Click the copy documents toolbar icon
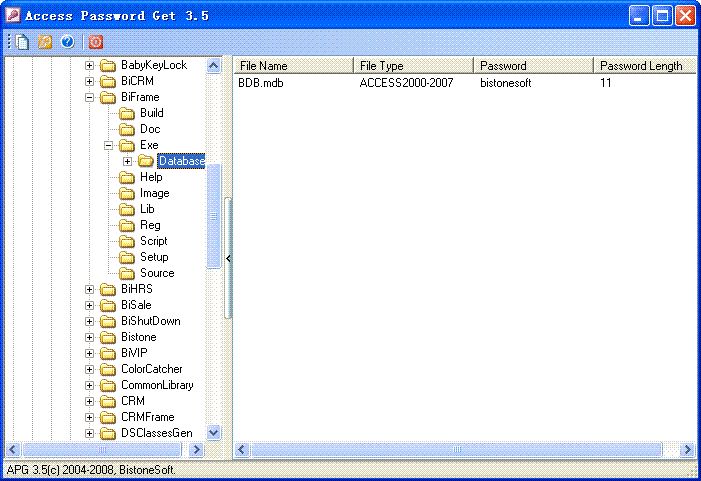Viewport: 701px width, 481px height. [22, 42]
